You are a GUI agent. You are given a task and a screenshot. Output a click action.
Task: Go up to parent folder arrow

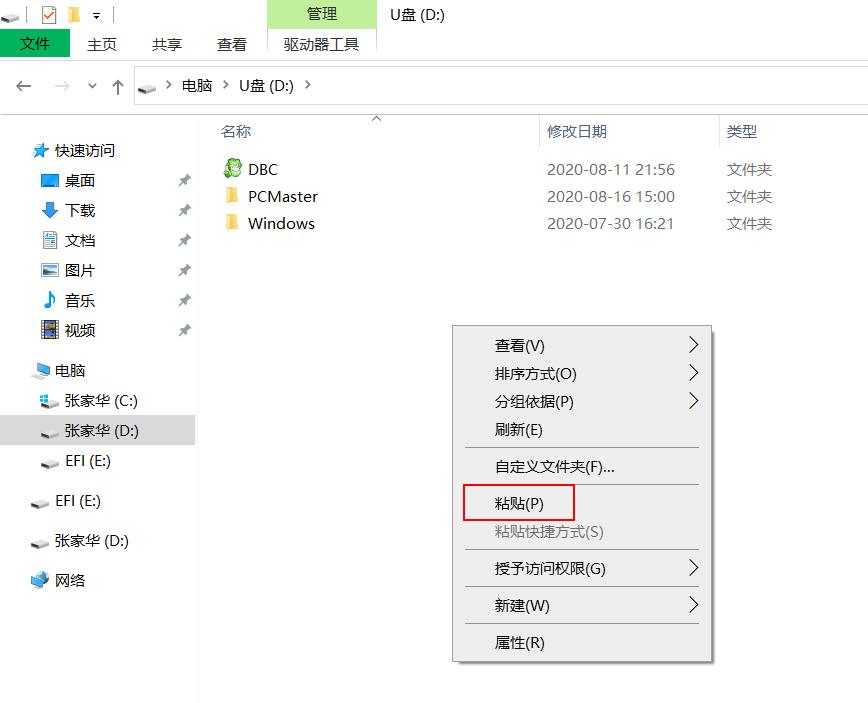pos(117,86)
